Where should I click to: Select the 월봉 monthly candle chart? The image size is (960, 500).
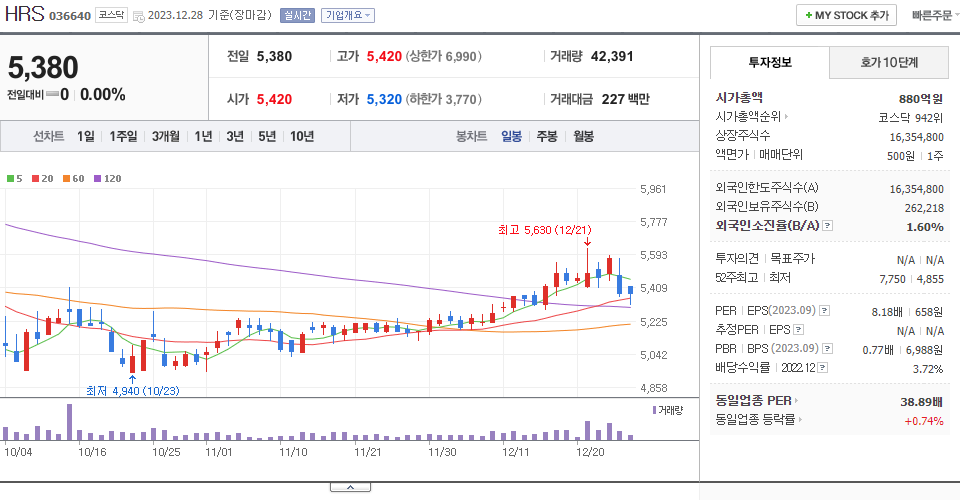click(x=583, y=136)
